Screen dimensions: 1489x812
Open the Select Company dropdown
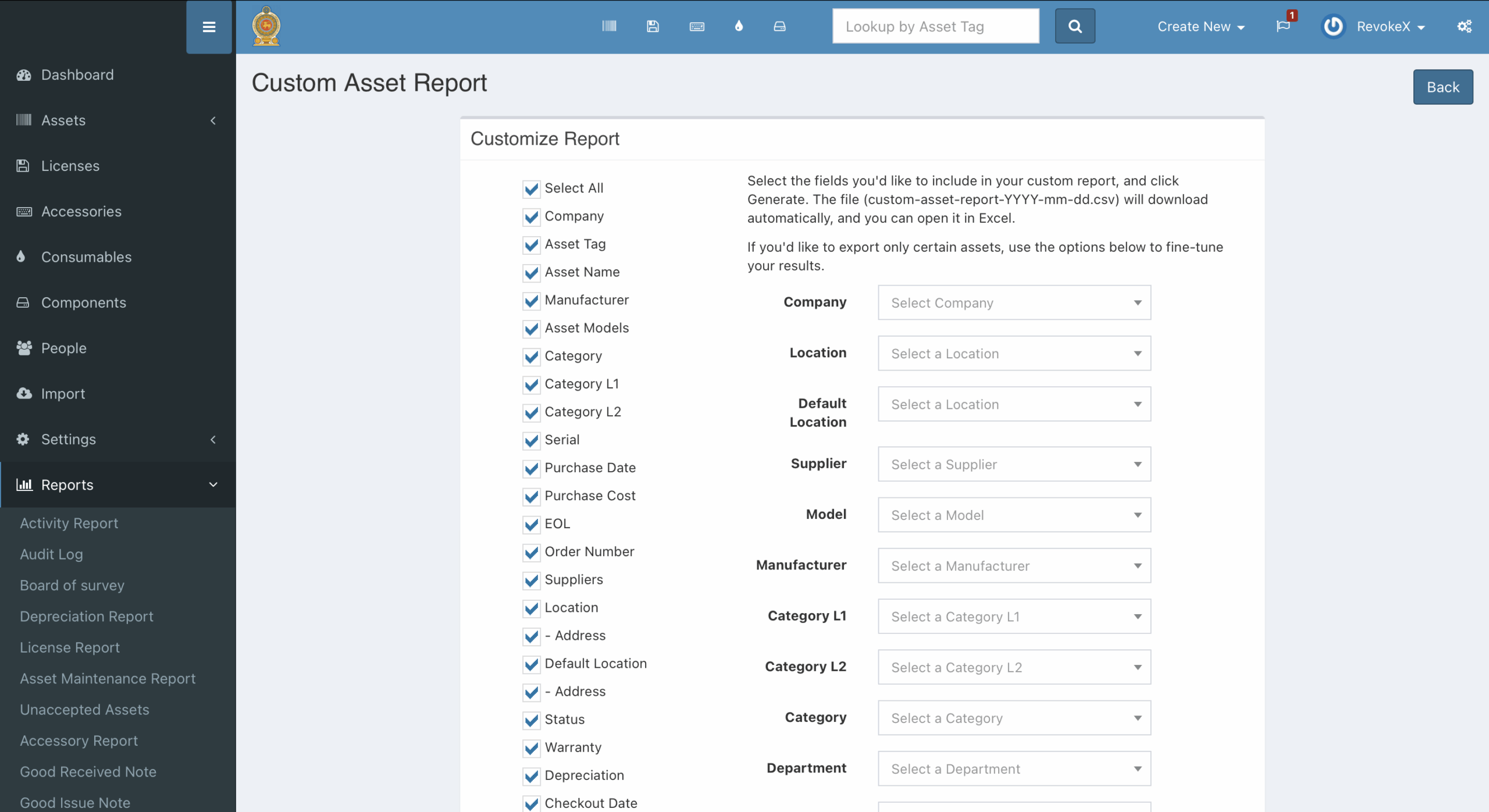click(1014, 302)
